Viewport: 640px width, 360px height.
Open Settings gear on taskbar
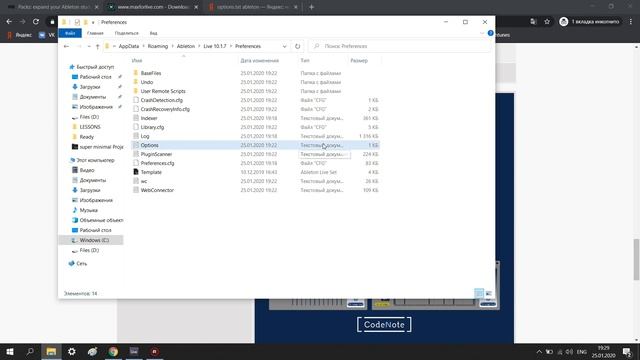coord(72,351)
